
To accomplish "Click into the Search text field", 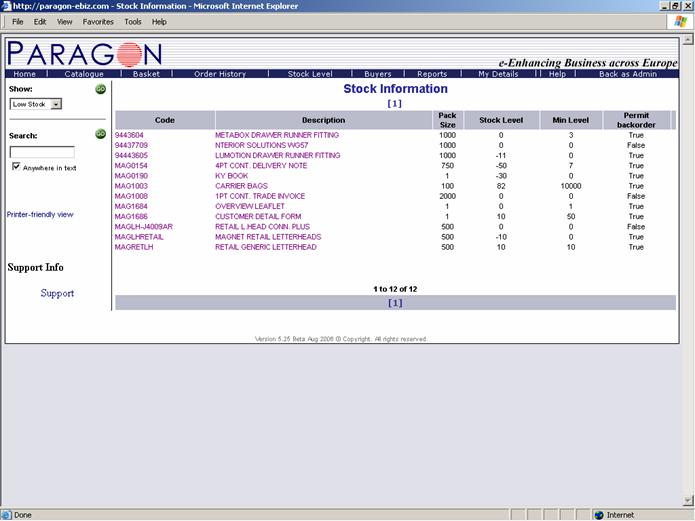I will coord(42,152).
